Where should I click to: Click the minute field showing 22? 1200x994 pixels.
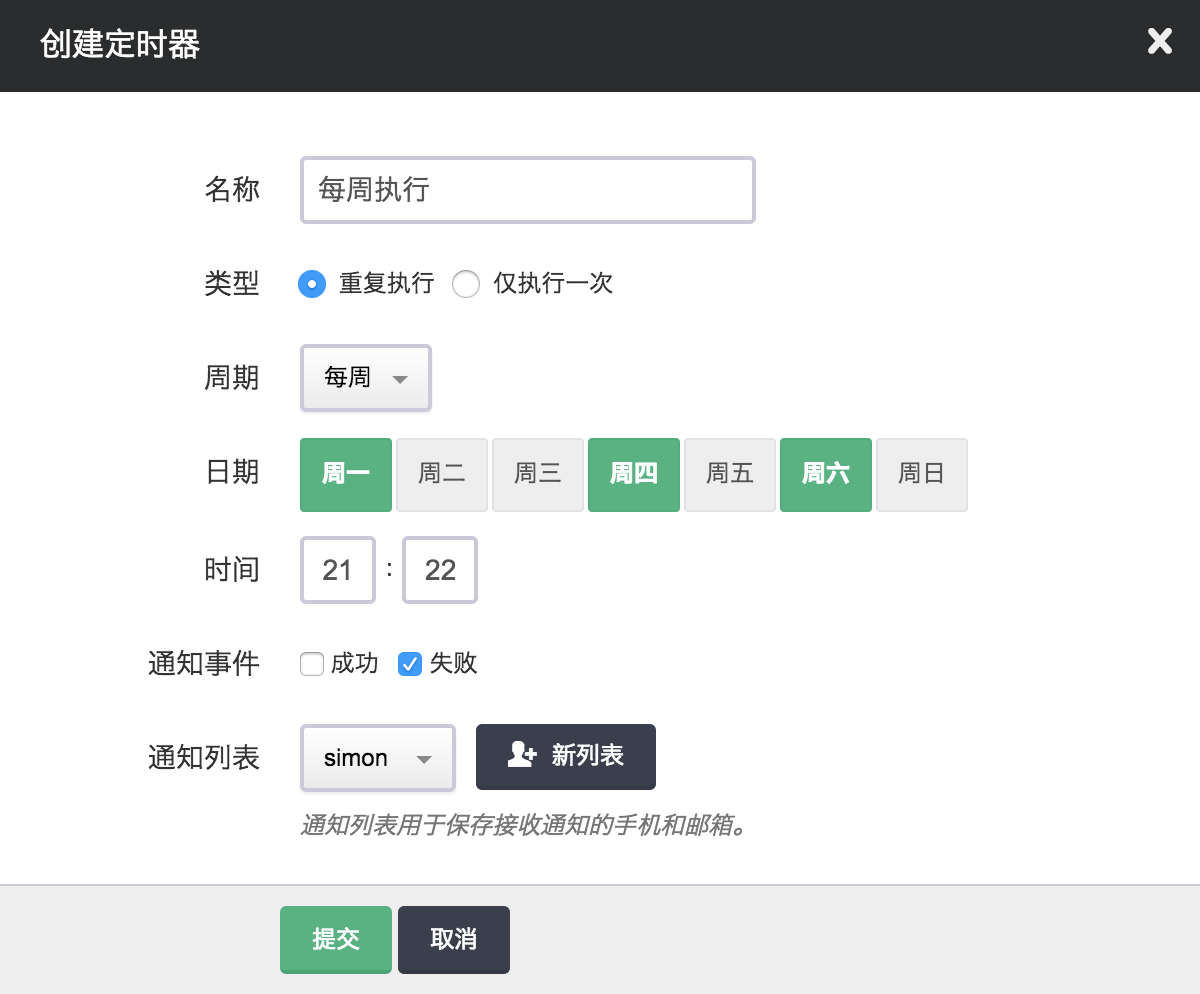tap(440, 570)
